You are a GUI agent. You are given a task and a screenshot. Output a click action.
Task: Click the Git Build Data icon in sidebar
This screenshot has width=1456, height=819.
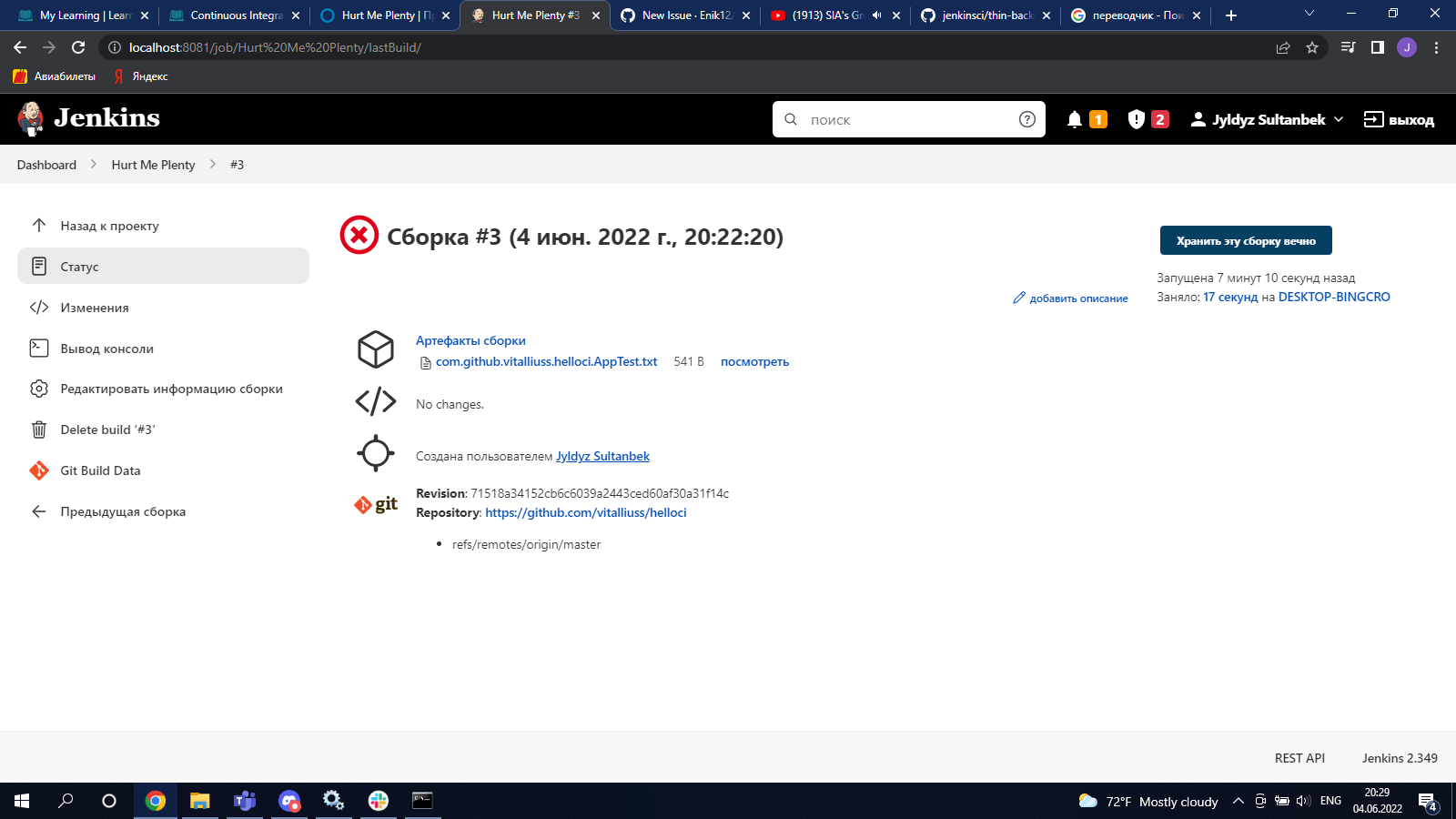pos(39,470)
